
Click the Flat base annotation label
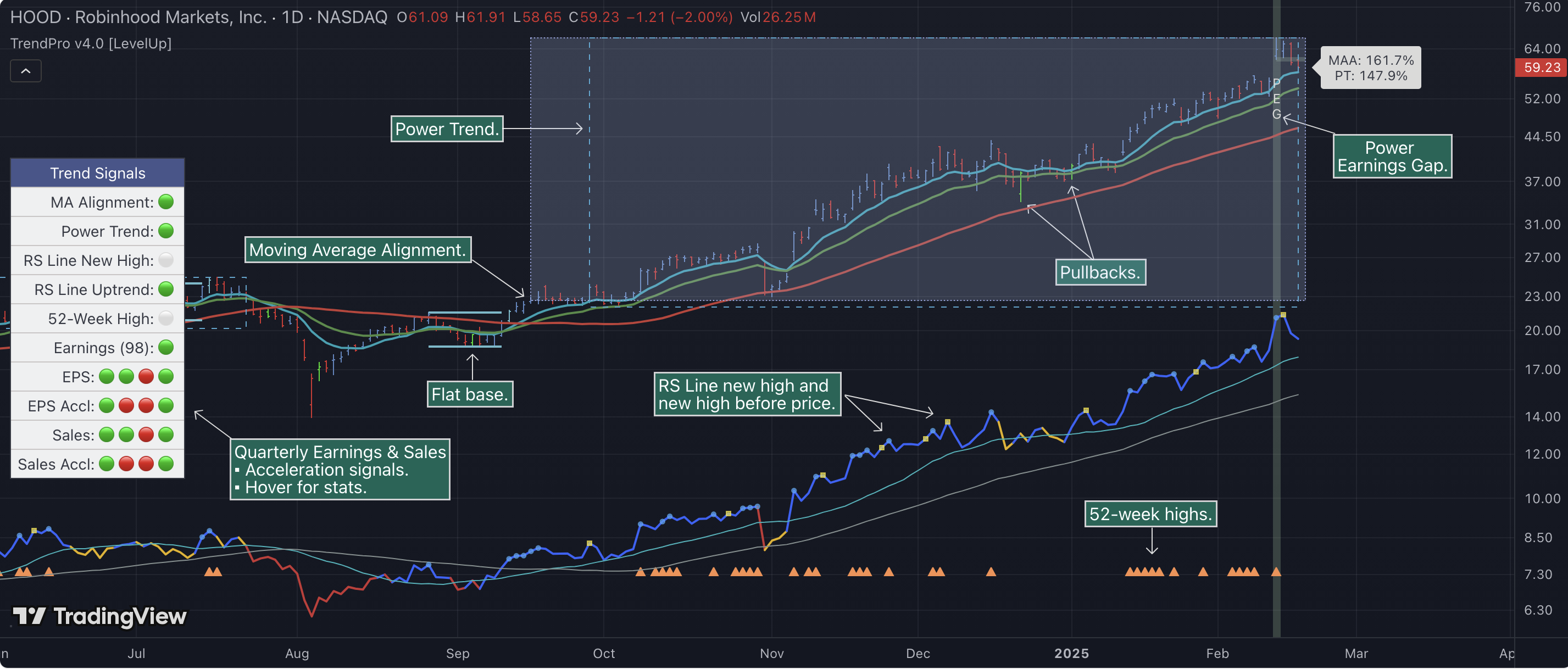(470, 394)
